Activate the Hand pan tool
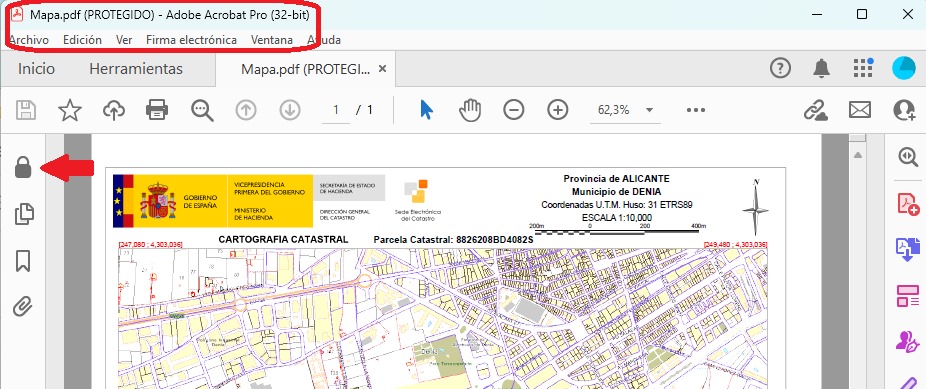Viewport: 926px width, 389px height. (470, 110)
